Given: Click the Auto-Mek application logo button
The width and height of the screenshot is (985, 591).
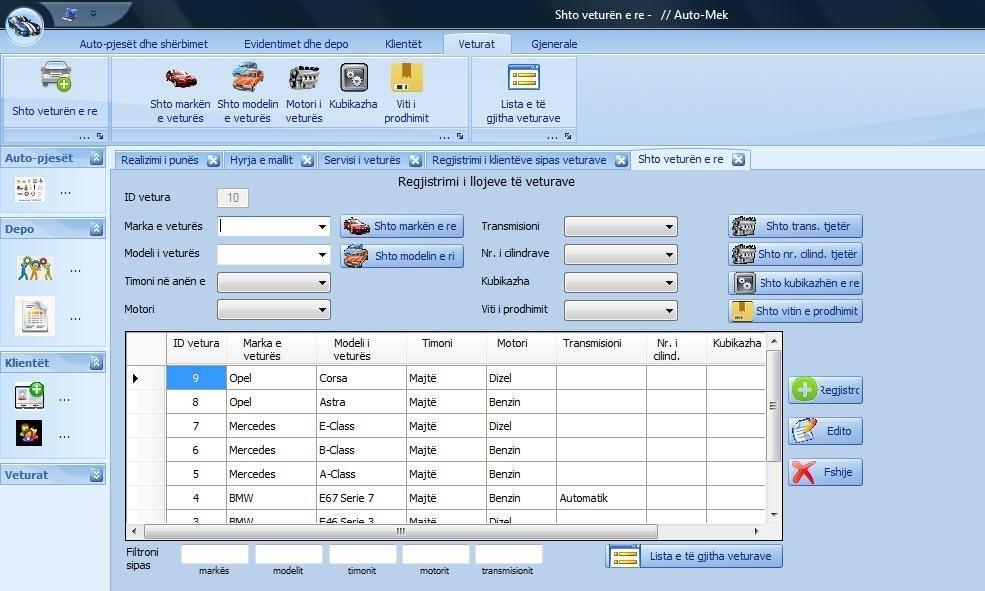Looking at the screenshot, I should (x=24, y=24).
